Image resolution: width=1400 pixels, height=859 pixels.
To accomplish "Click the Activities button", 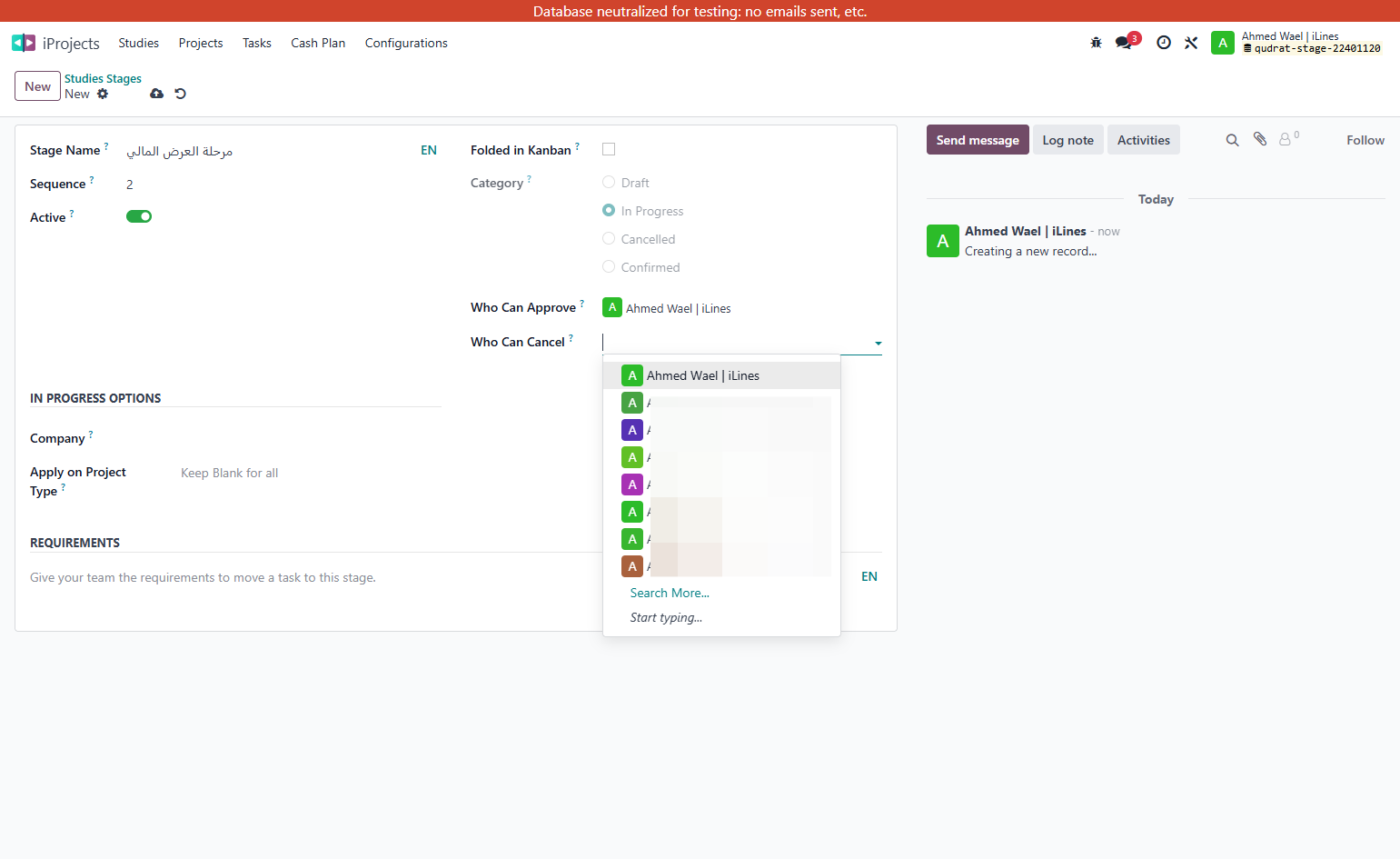I will [1143, 140].
